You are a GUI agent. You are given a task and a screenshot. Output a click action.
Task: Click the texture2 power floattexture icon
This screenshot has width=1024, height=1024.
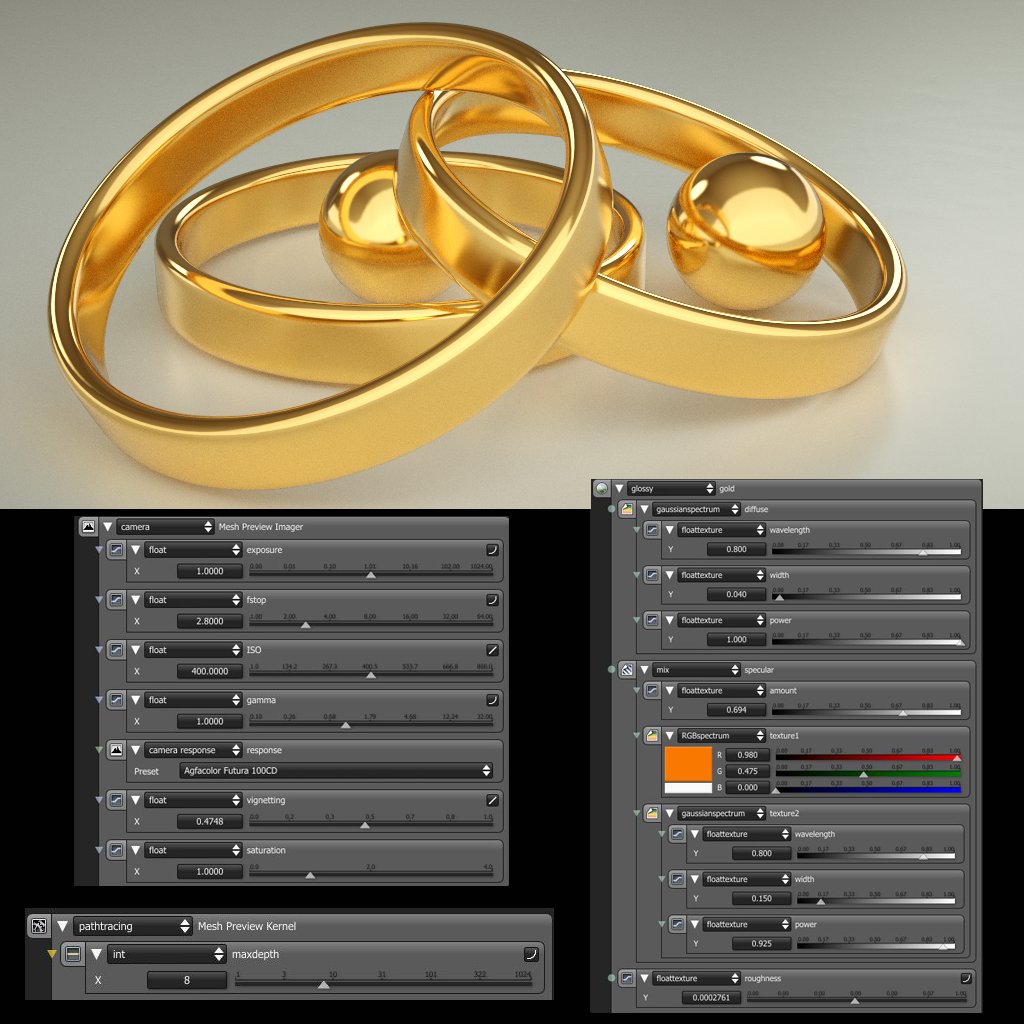tap(678, 925)
